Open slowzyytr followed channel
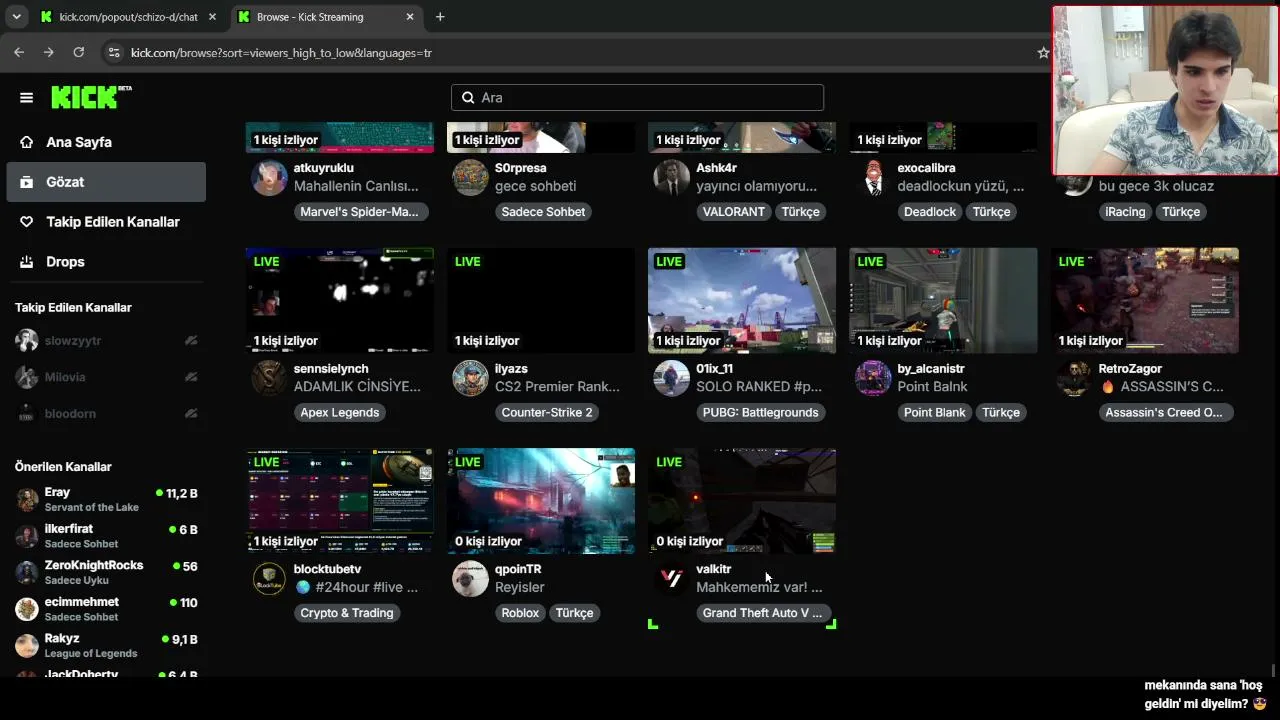This screenshot has height=720, width=1280. pos(106,341)
